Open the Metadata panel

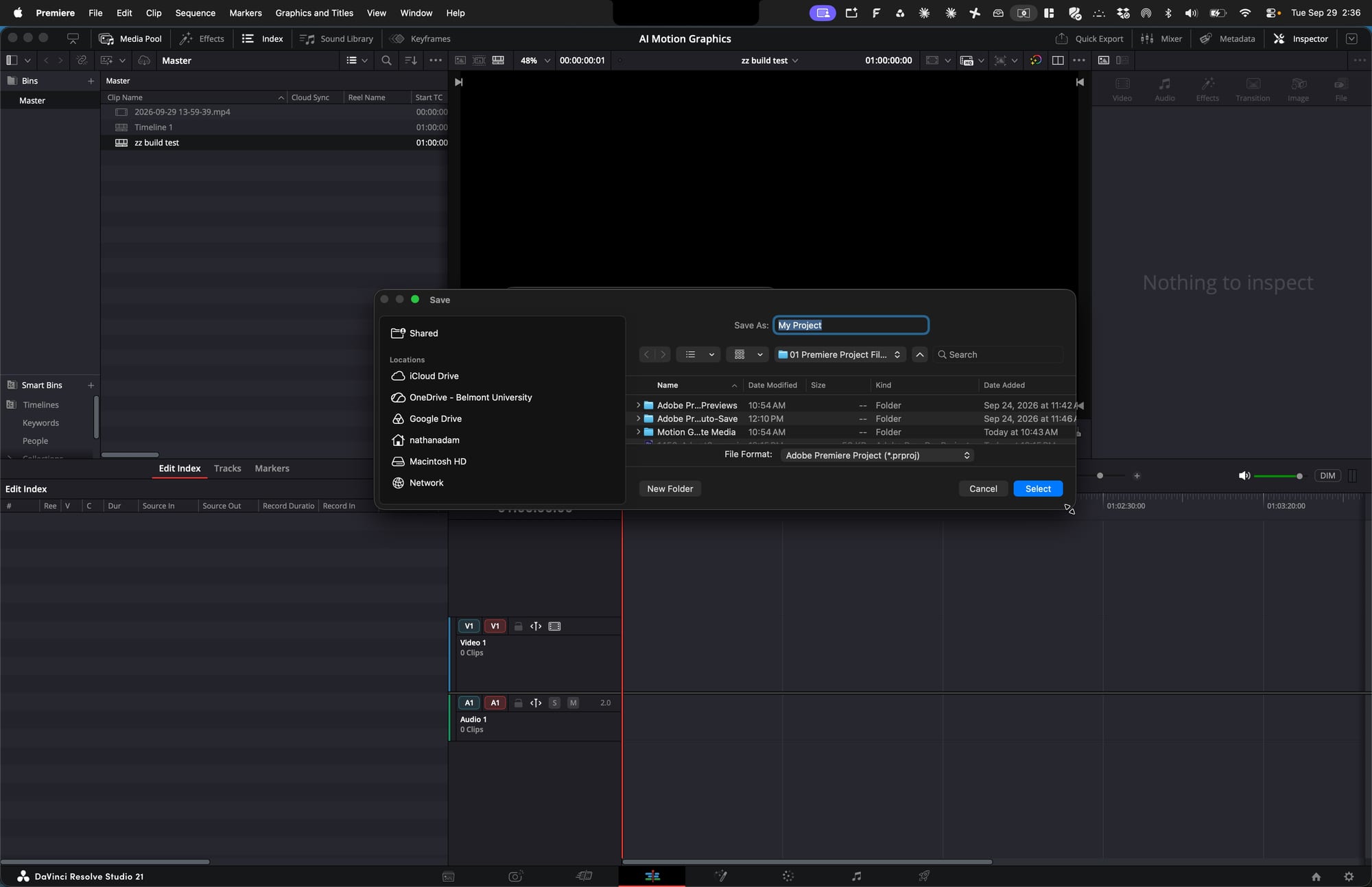[x=1227, y=38]
